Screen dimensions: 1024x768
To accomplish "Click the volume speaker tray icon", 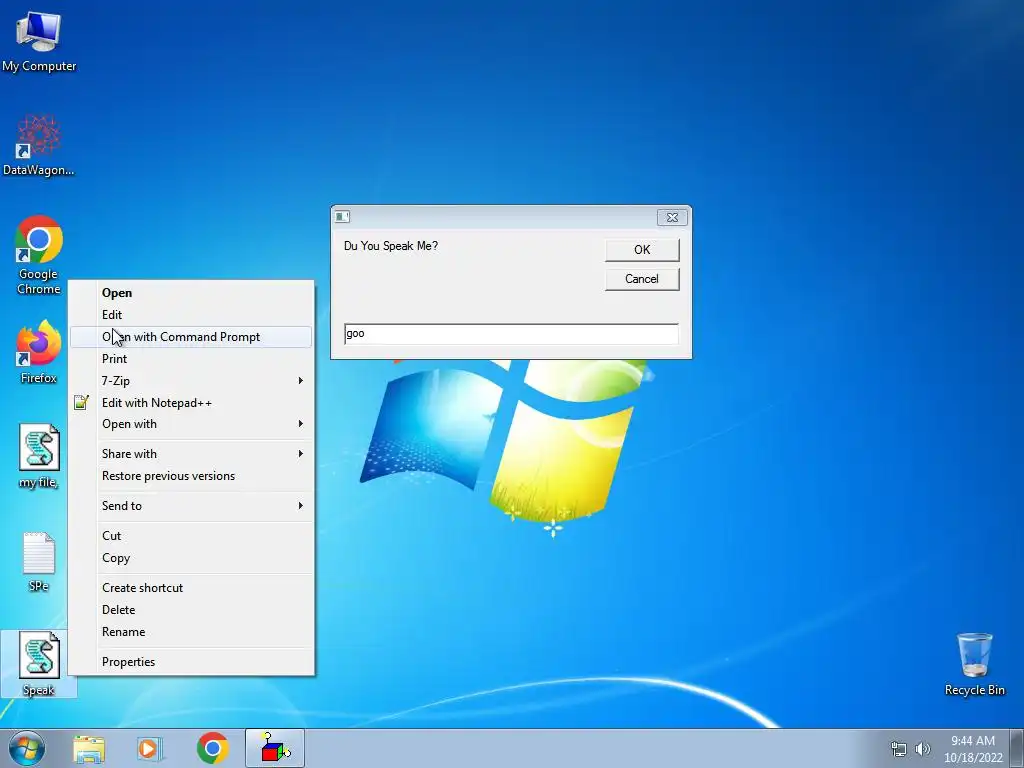I will [x=923, y=749].
